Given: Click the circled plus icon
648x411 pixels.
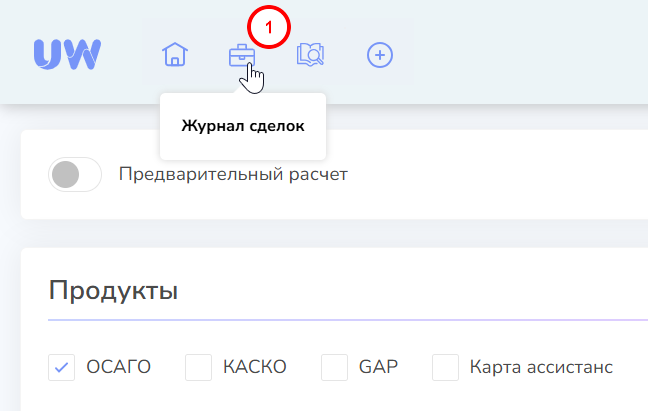Looking at the screenshot, I should click(380, 55).
